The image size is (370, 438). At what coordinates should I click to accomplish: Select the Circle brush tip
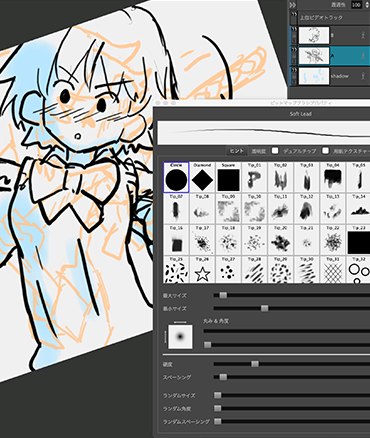(x=176, y=177)
